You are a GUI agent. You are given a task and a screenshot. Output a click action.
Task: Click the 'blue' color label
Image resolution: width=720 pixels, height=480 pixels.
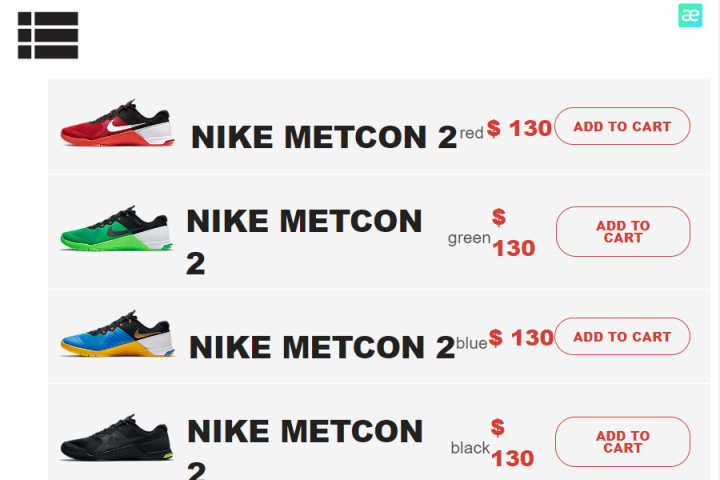[472, 343]
